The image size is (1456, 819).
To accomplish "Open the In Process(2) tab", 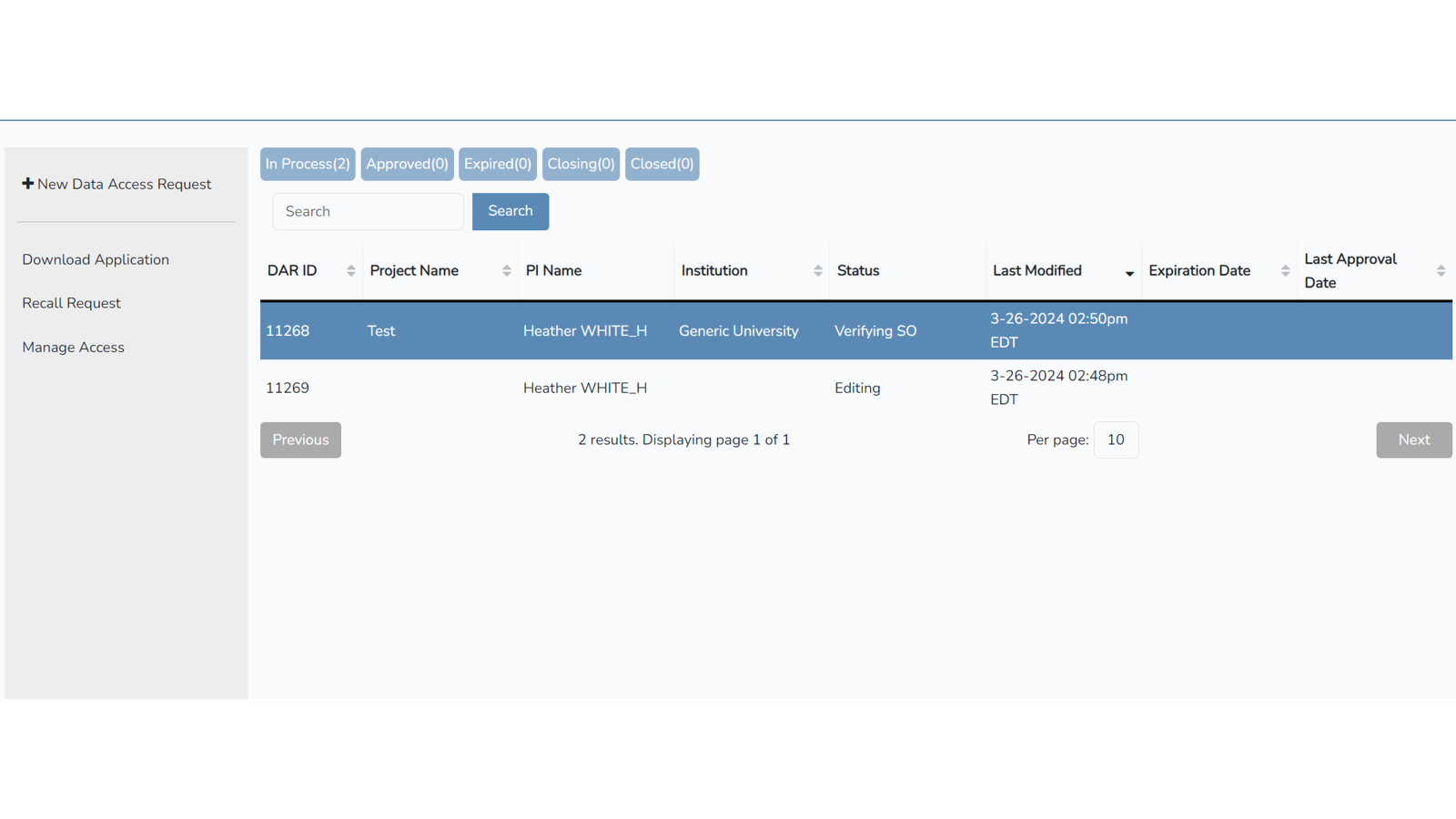I will point(308,164).
